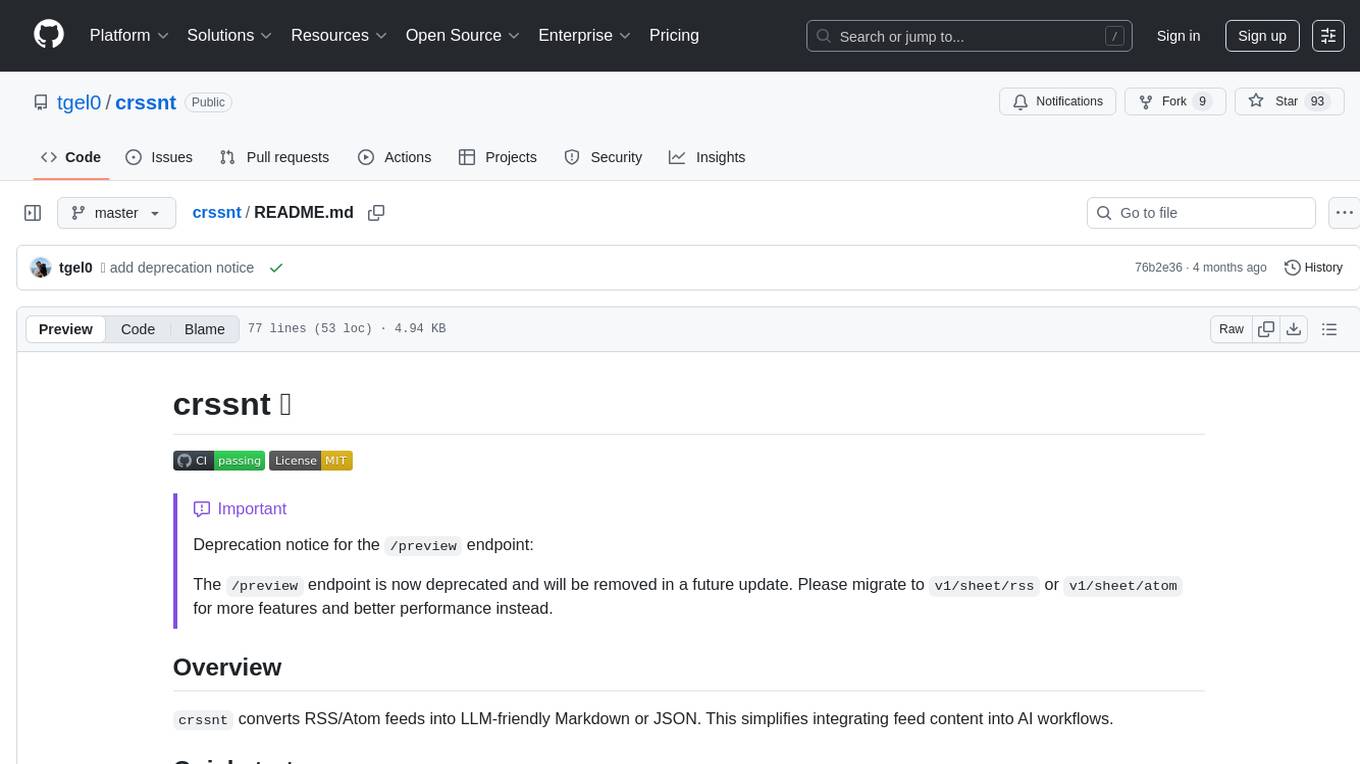Open the Pricing page

click(x=674, y=35)
